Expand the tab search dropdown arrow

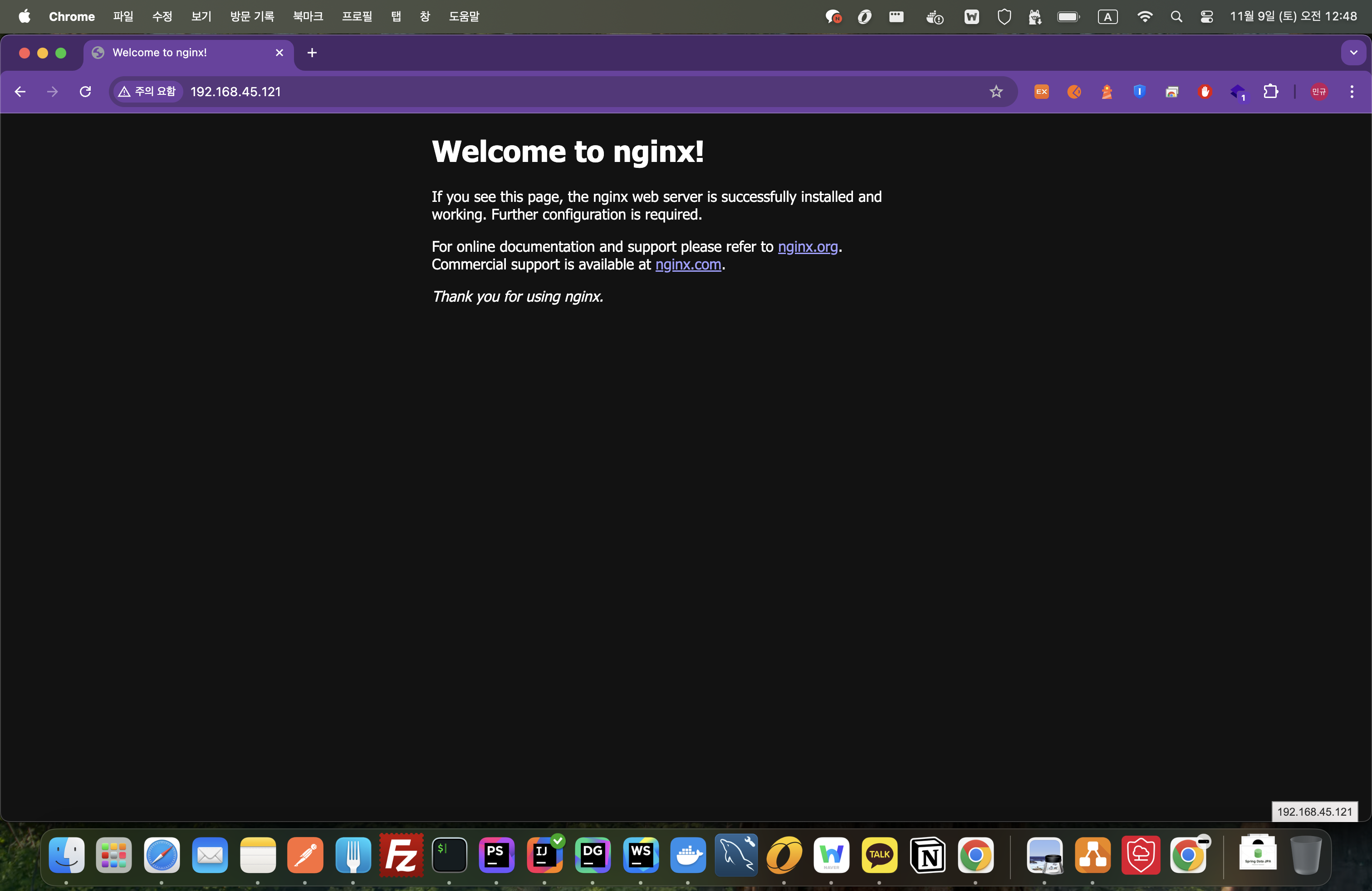click(x=1353, y=53)
